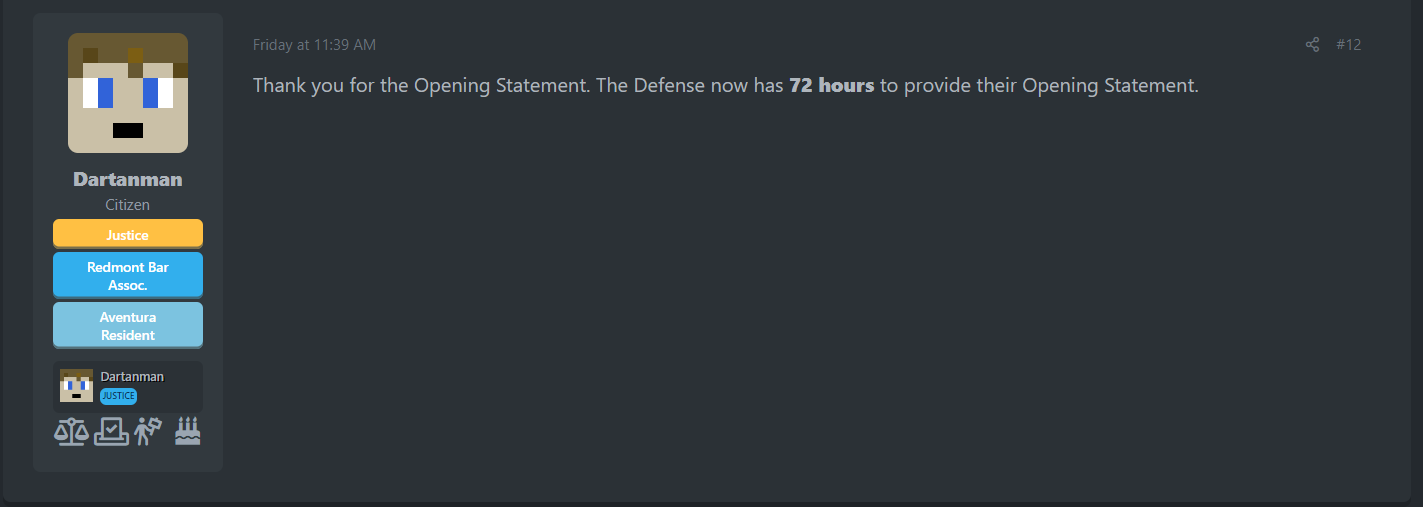Click the Aventura Resident banner

(128, 326)
